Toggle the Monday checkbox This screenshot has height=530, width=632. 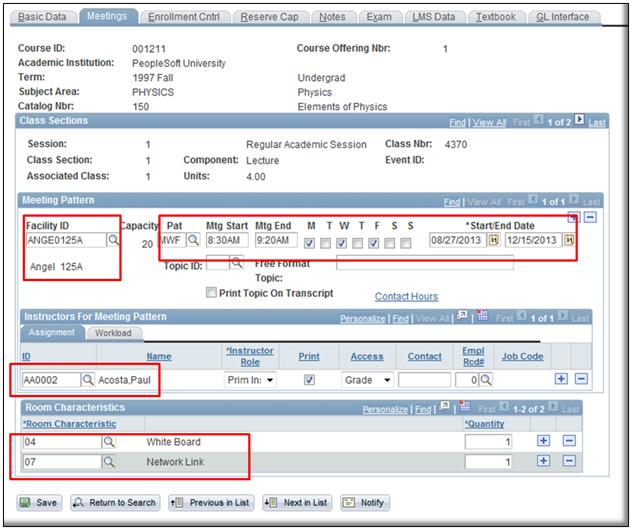310,243
